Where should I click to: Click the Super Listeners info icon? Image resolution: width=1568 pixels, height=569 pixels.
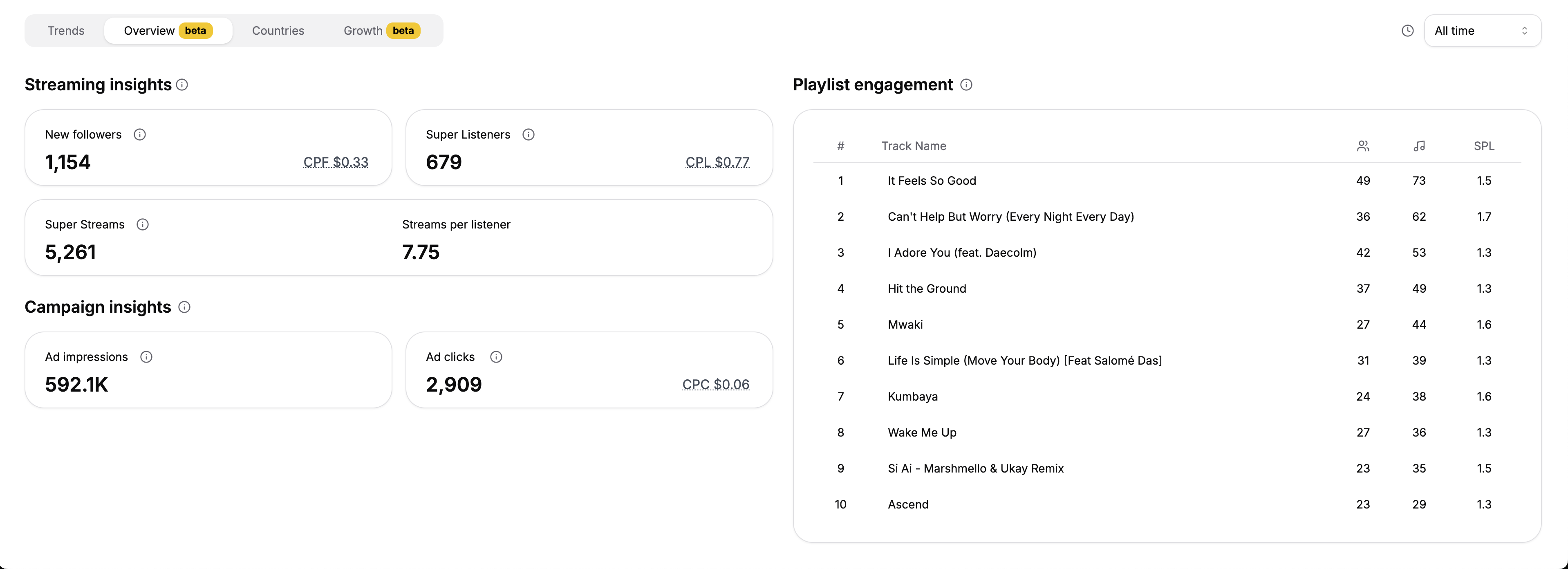[529, 134]
